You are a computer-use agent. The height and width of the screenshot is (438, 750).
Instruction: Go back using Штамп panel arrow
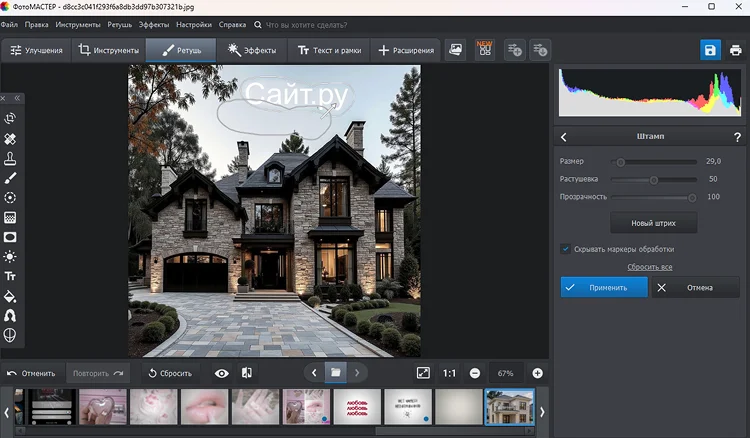tap(563, 137)
